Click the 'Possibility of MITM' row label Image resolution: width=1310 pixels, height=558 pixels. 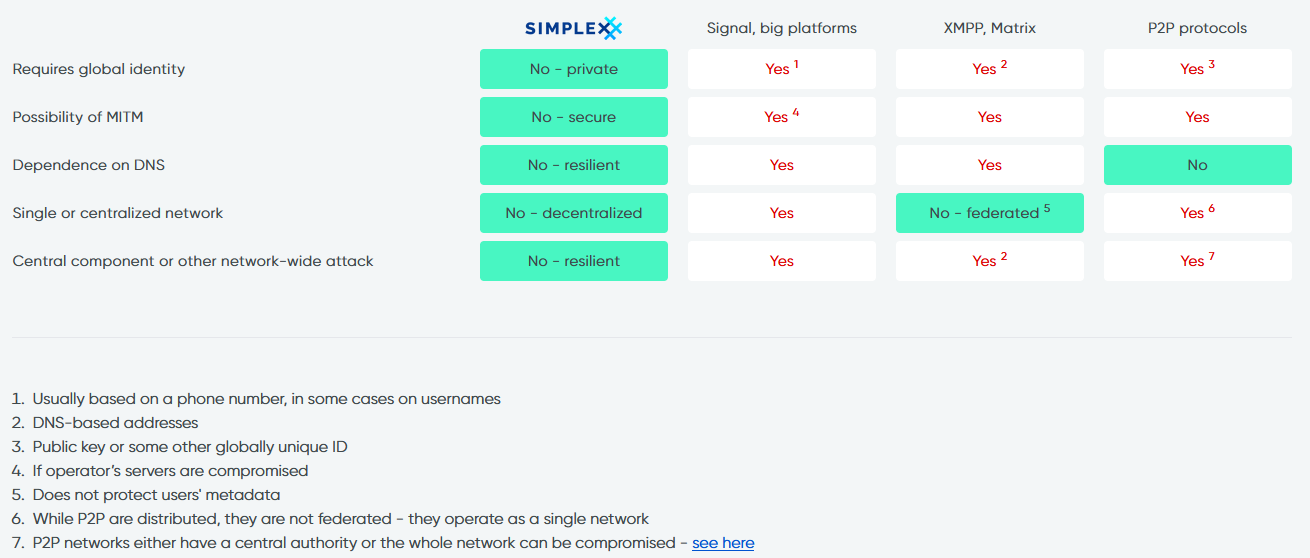[x=78, y=117]
